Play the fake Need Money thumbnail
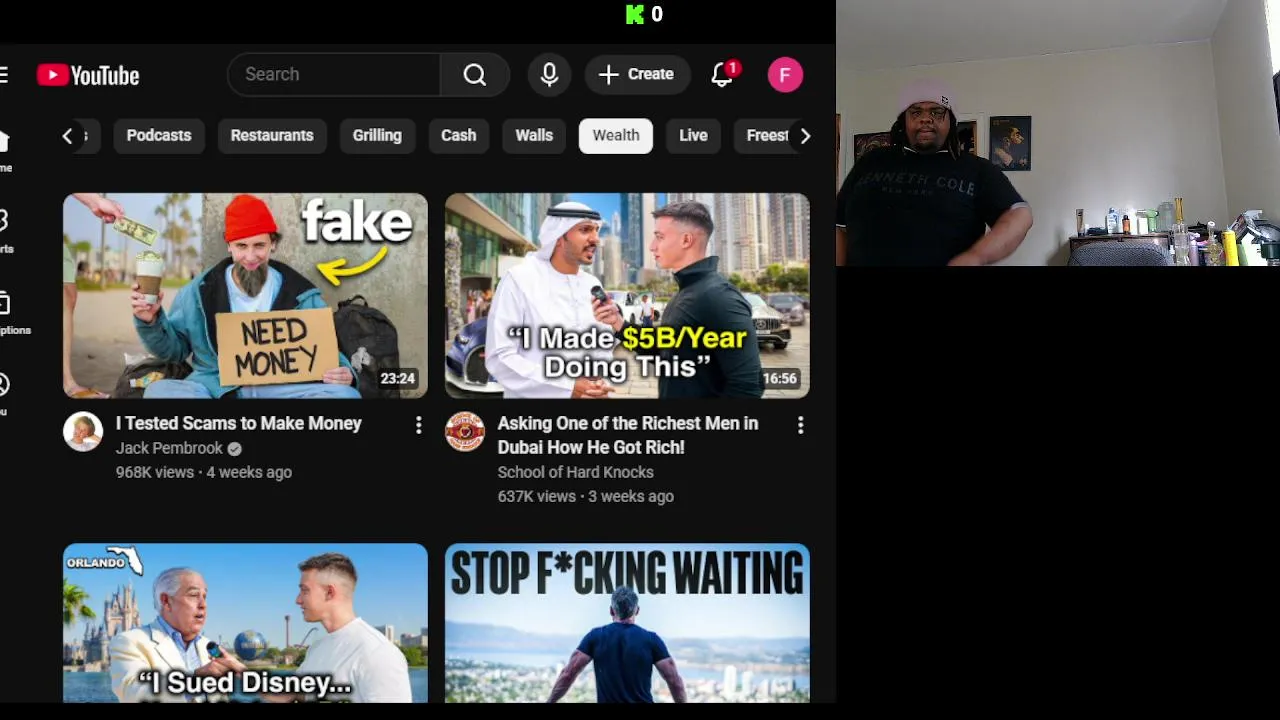This screenshot has width=1280, height=720. click(245, 296)
